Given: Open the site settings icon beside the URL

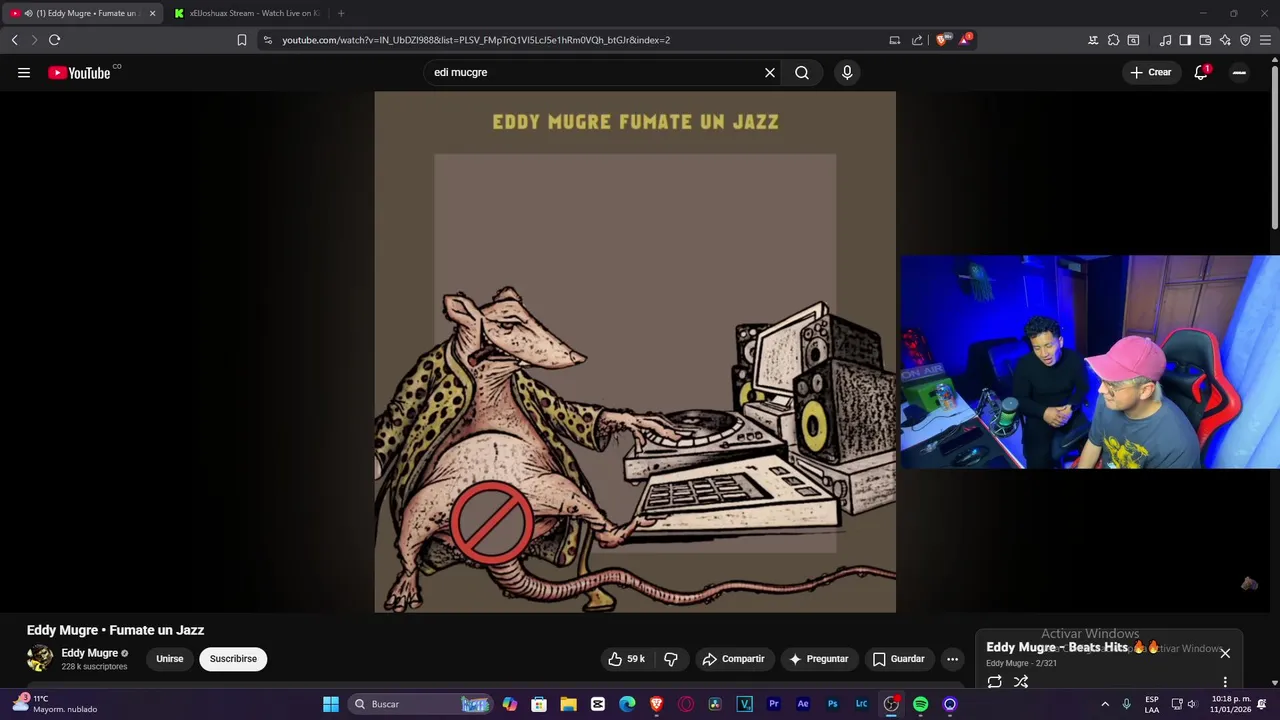Looking at the screenshot, I should coord(267,40).
